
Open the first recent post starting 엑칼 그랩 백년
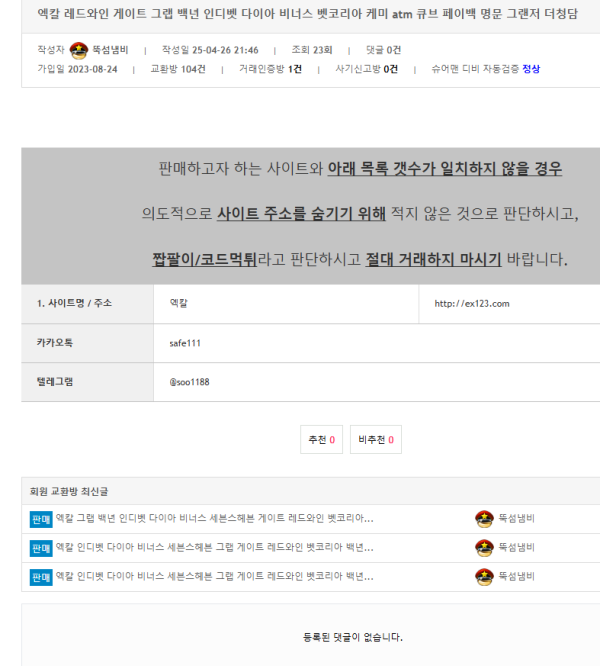[214, 519]
